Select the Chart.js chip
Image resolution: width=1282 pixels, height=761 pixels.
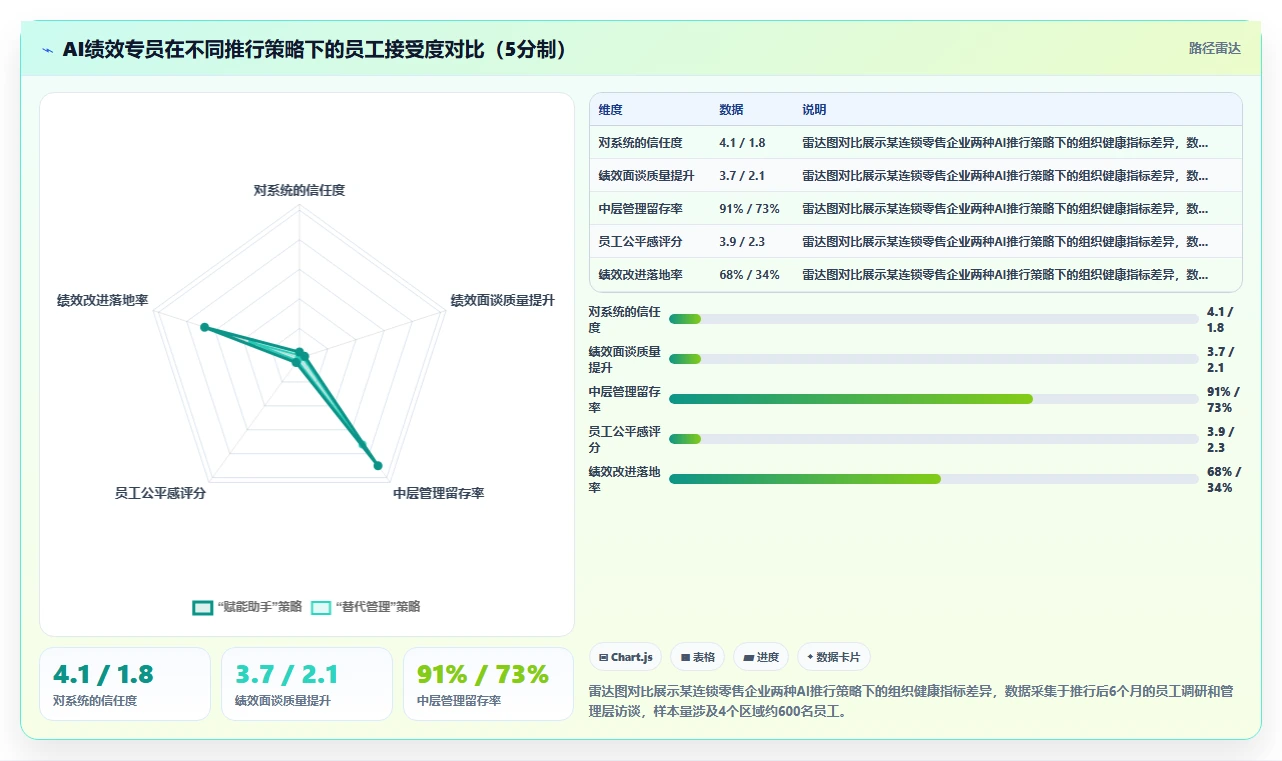coord(625,657)
